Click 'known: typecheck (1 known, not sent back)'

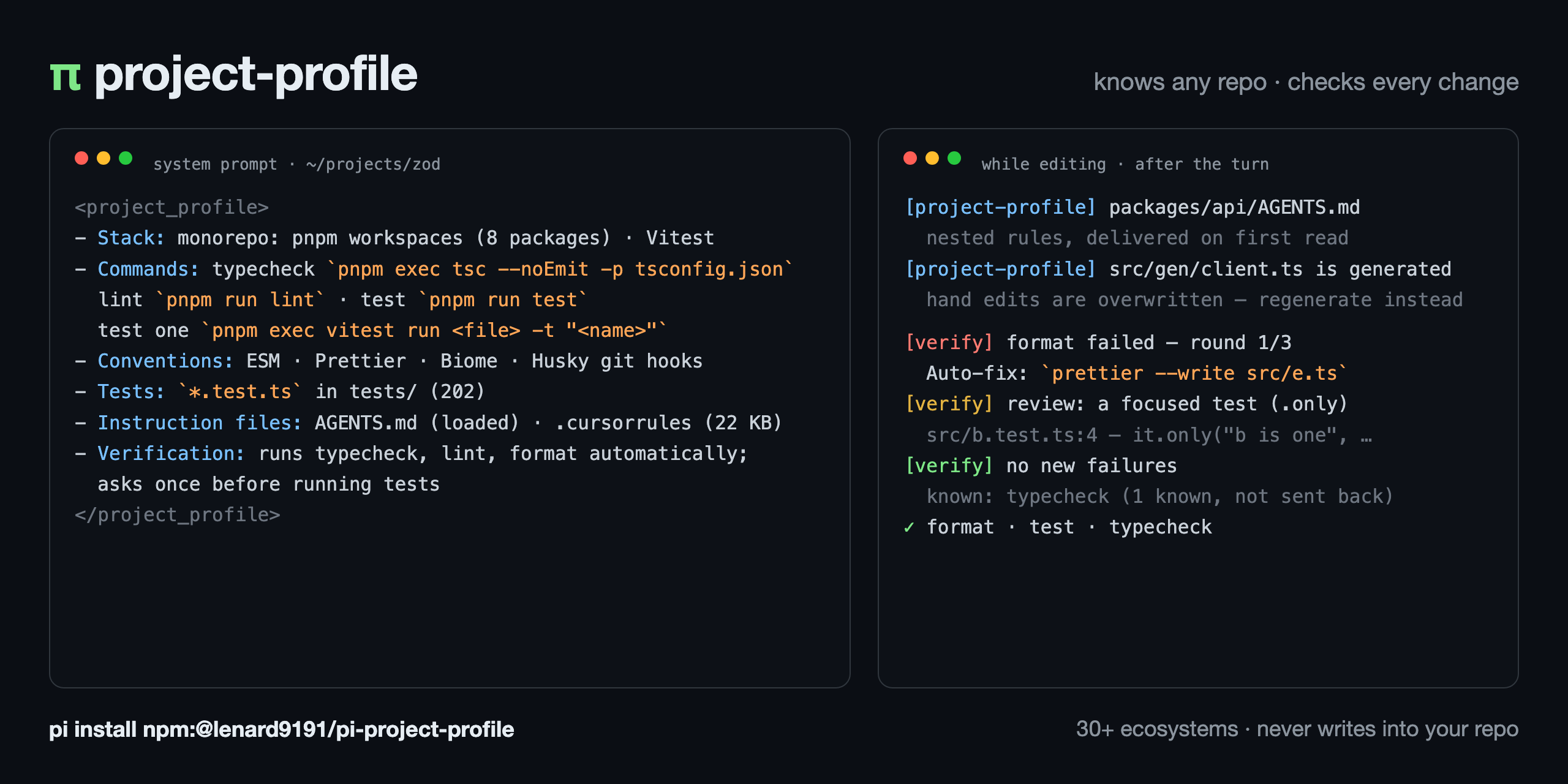click(1160, 497)
